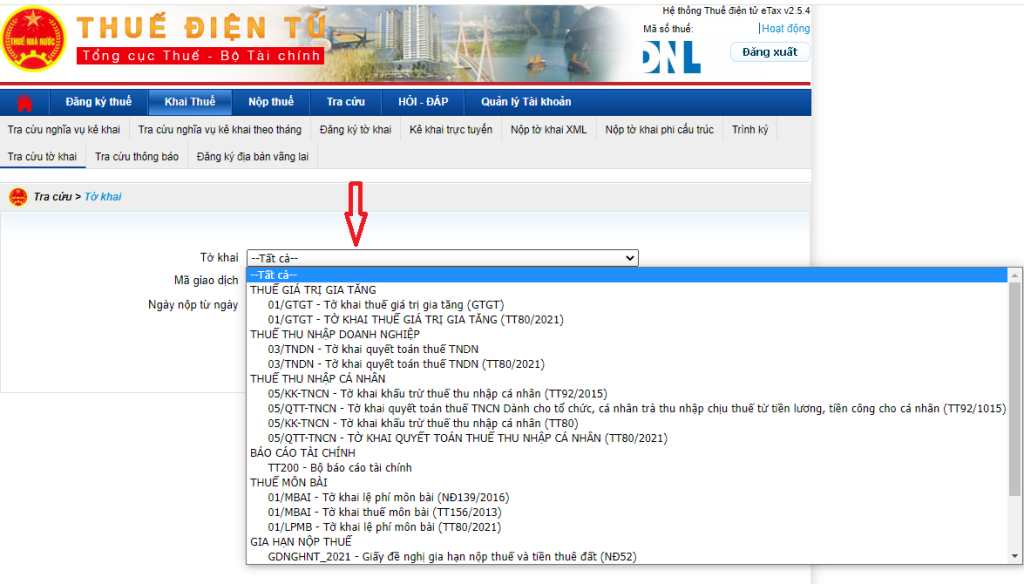The height and width of the screenshot is (584, 1024).
Task: Click the DNL logo in header
Action: click(x=671, y=56)
